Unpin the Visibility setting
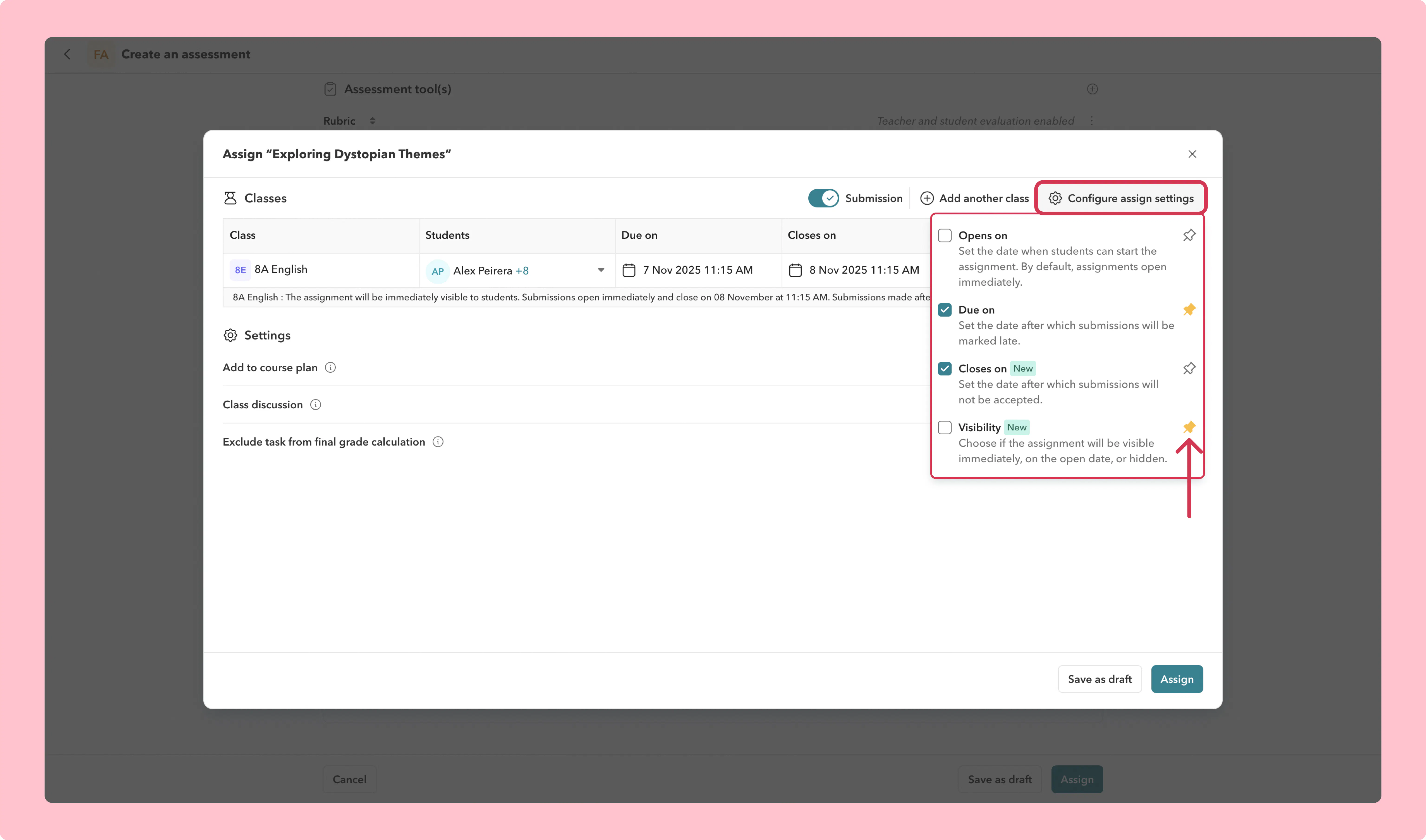This screenshot has height=840, width=1426. click(1189, 427)
